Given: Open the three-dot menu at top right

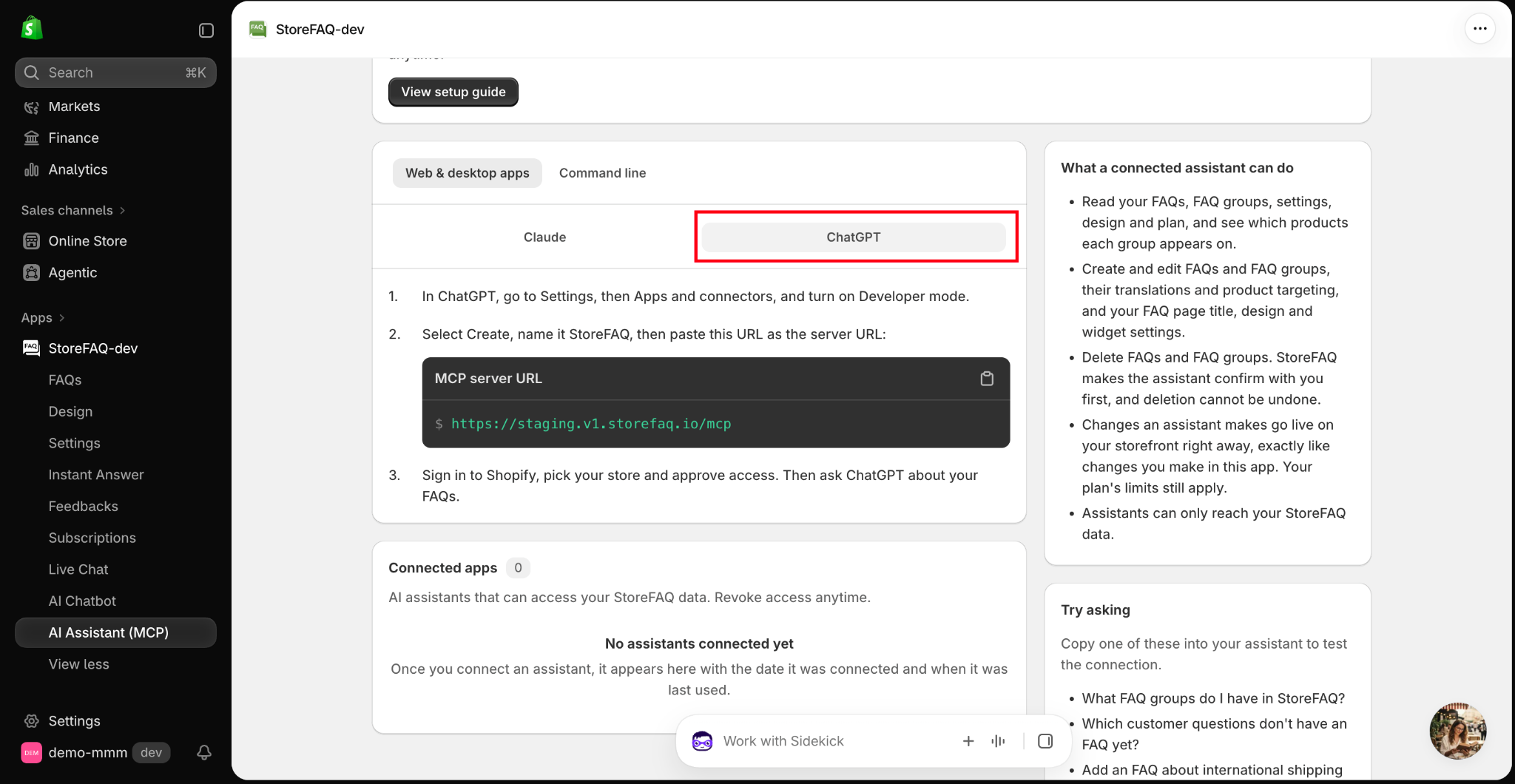Looking at the screenshot, I should point(1480,29).
